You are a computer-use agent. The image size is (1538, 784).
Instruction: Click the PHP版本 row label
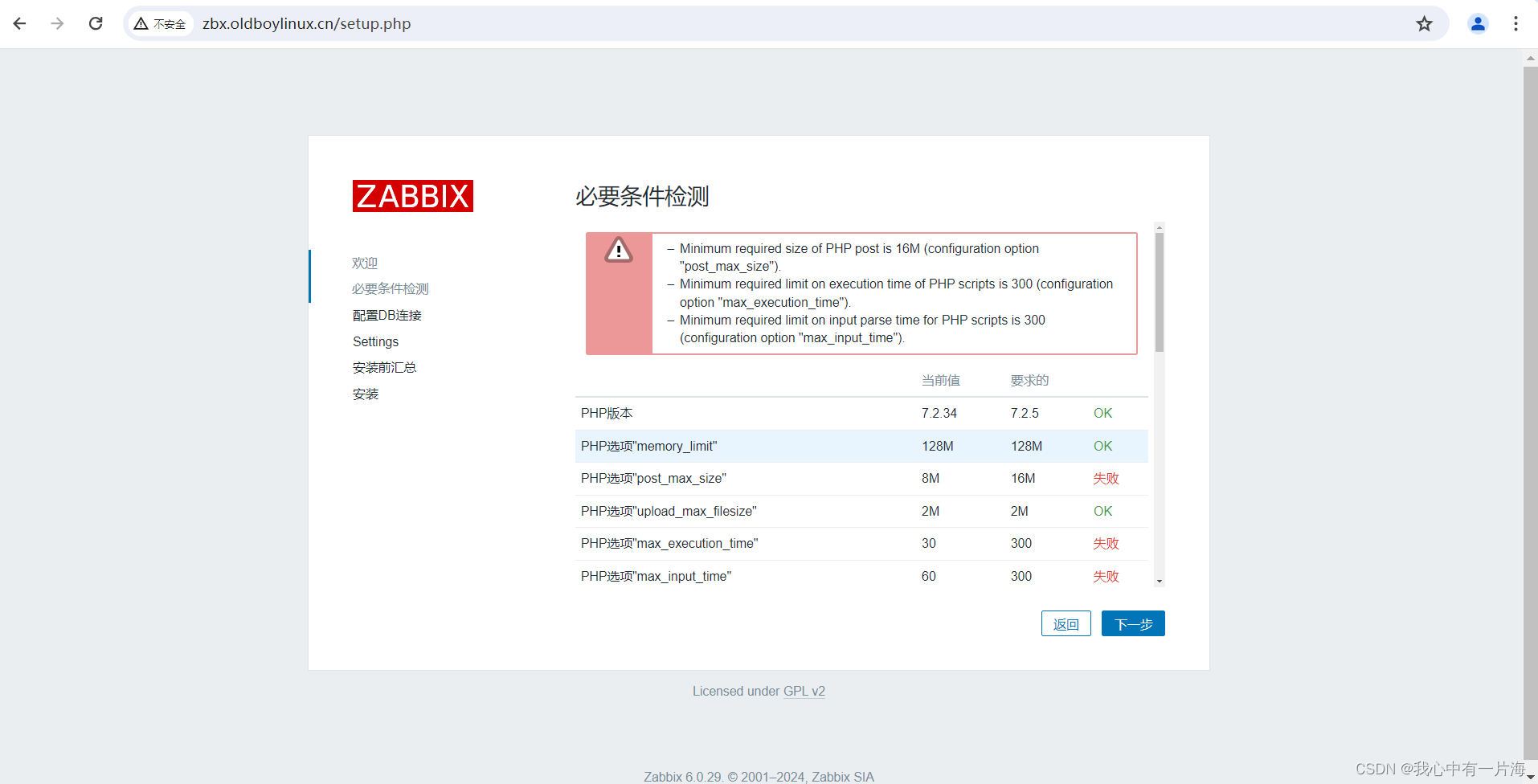pyautogui.click(x=607, y=413)
